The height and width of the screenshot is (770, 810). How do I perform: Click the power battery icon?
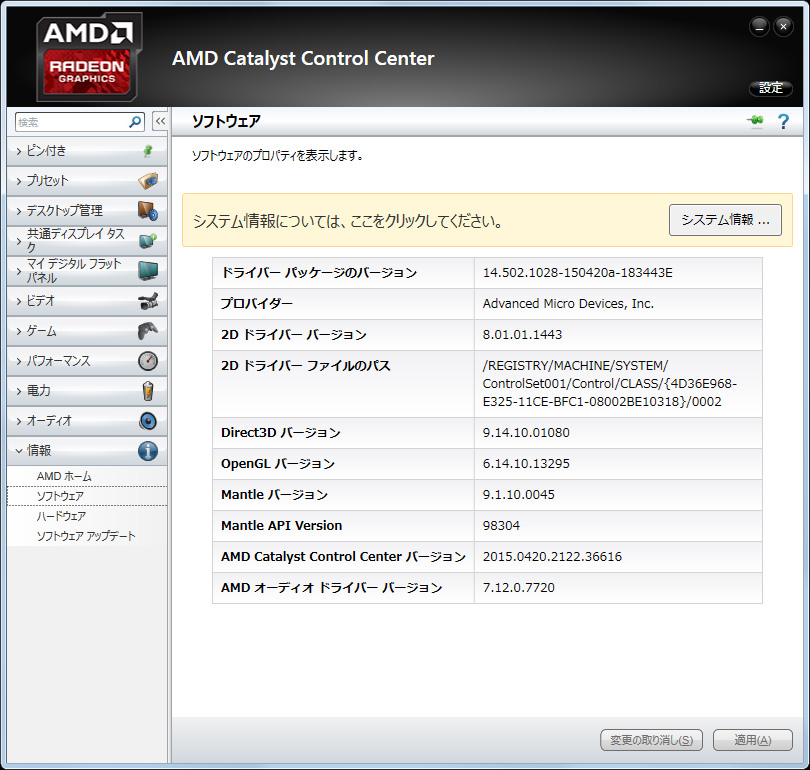(x=148, y=391)
